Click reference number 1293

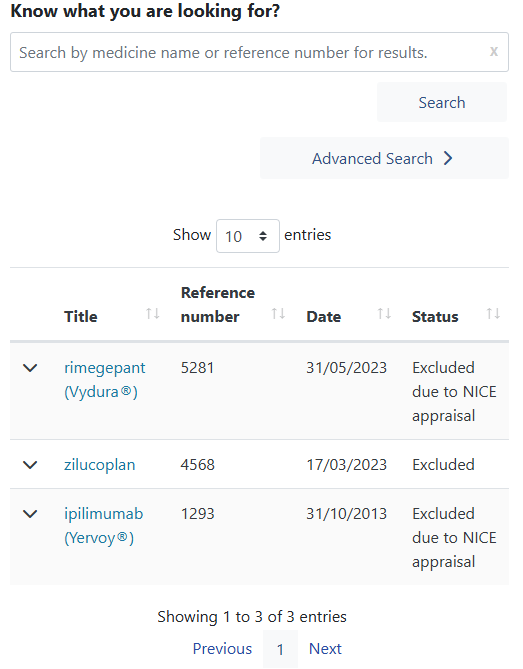coord(197,514)
